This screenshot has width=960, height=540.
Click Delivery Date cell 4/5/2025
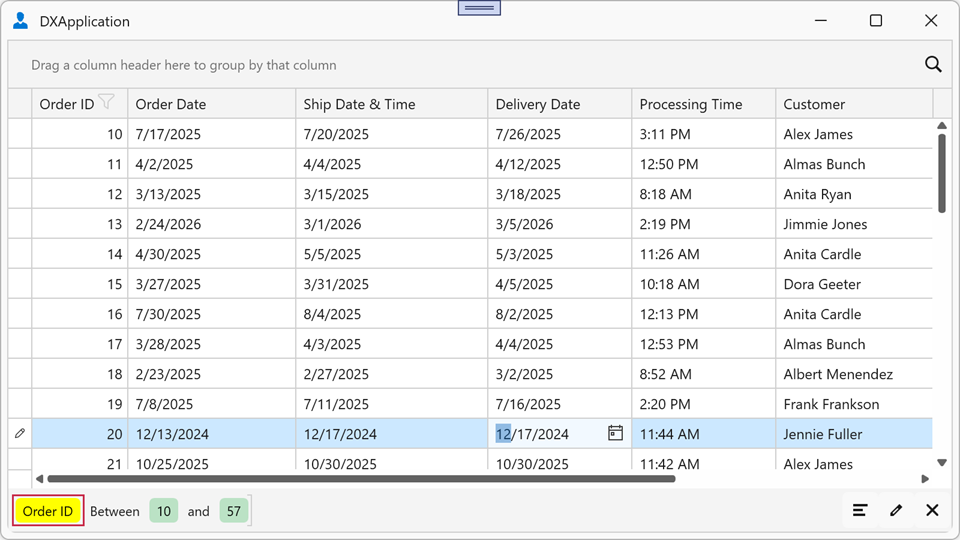tap(560, 283)
